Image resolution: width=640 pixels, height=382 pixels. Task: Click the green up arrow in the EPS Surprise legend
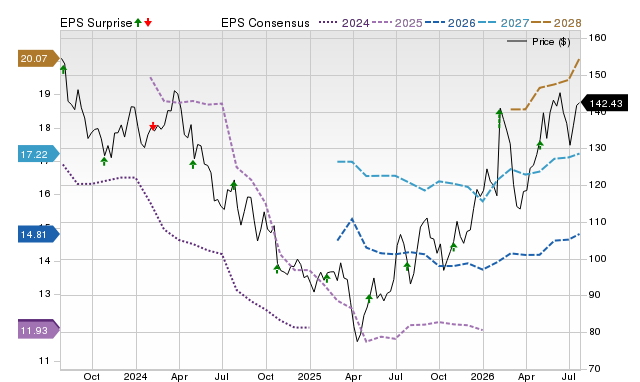[138, 22]
